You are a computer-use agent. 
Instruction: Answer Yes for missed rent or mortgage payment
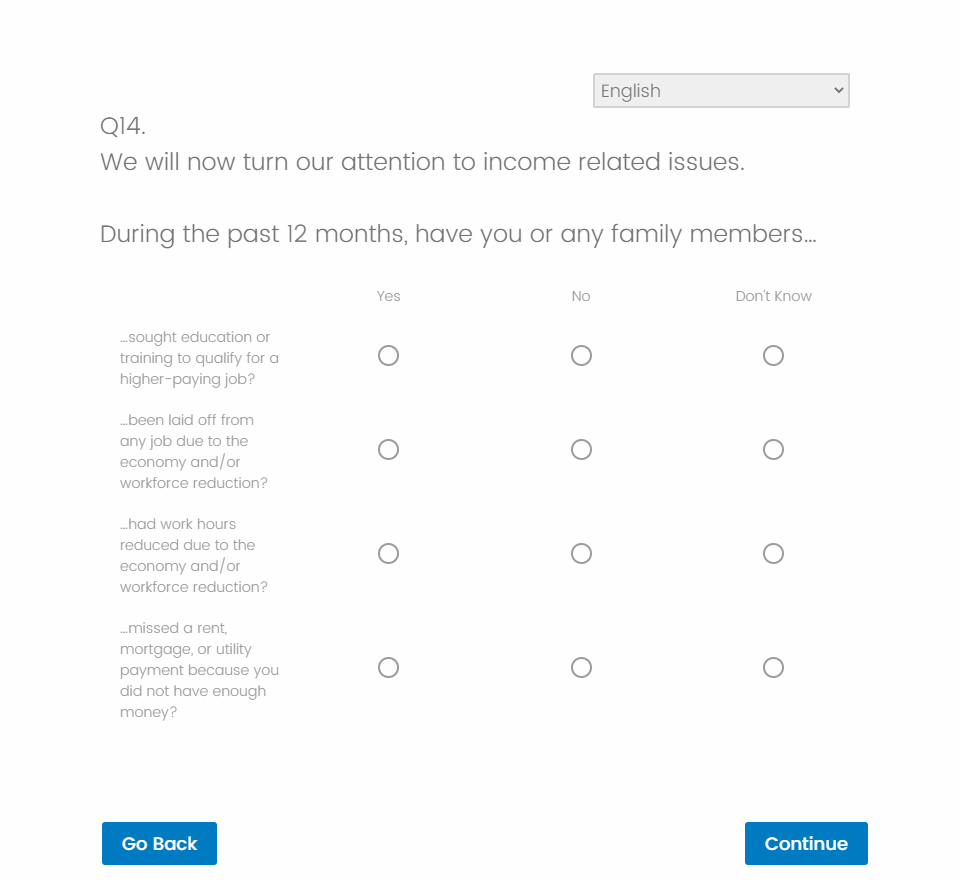pos(389,668)
